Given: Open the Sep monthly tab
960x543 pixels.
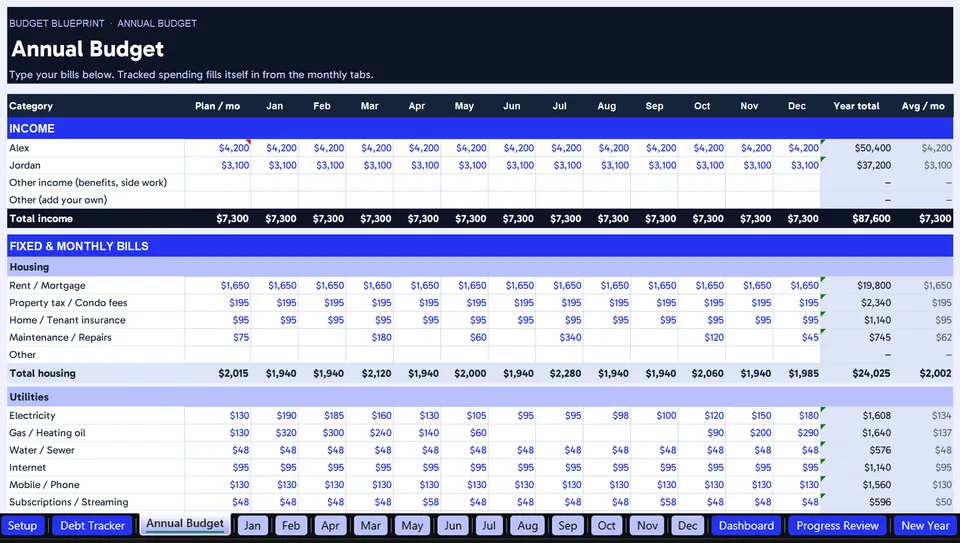Looking at the screenshot, I should 568,526.
